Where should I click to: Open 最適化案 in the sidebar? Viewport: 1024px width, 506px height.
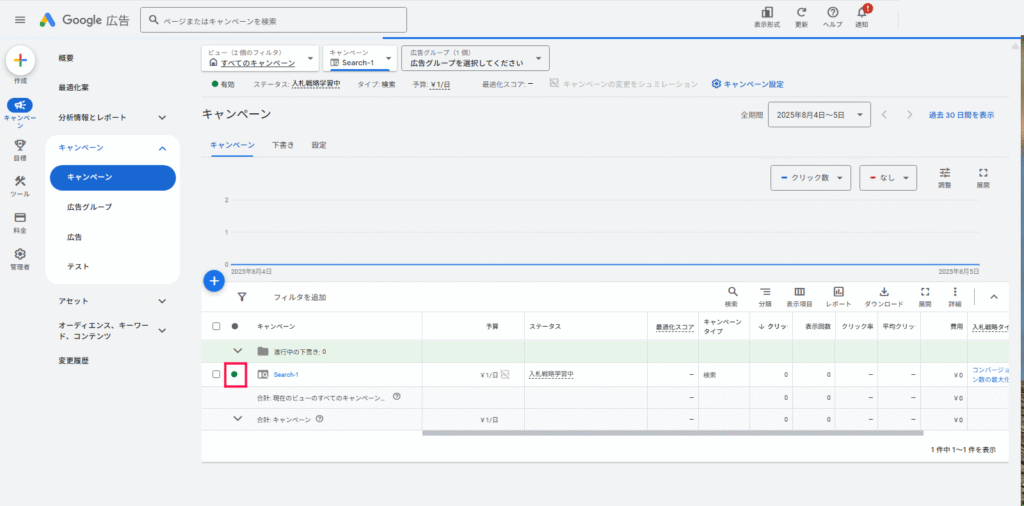click(x=74, y=87)
